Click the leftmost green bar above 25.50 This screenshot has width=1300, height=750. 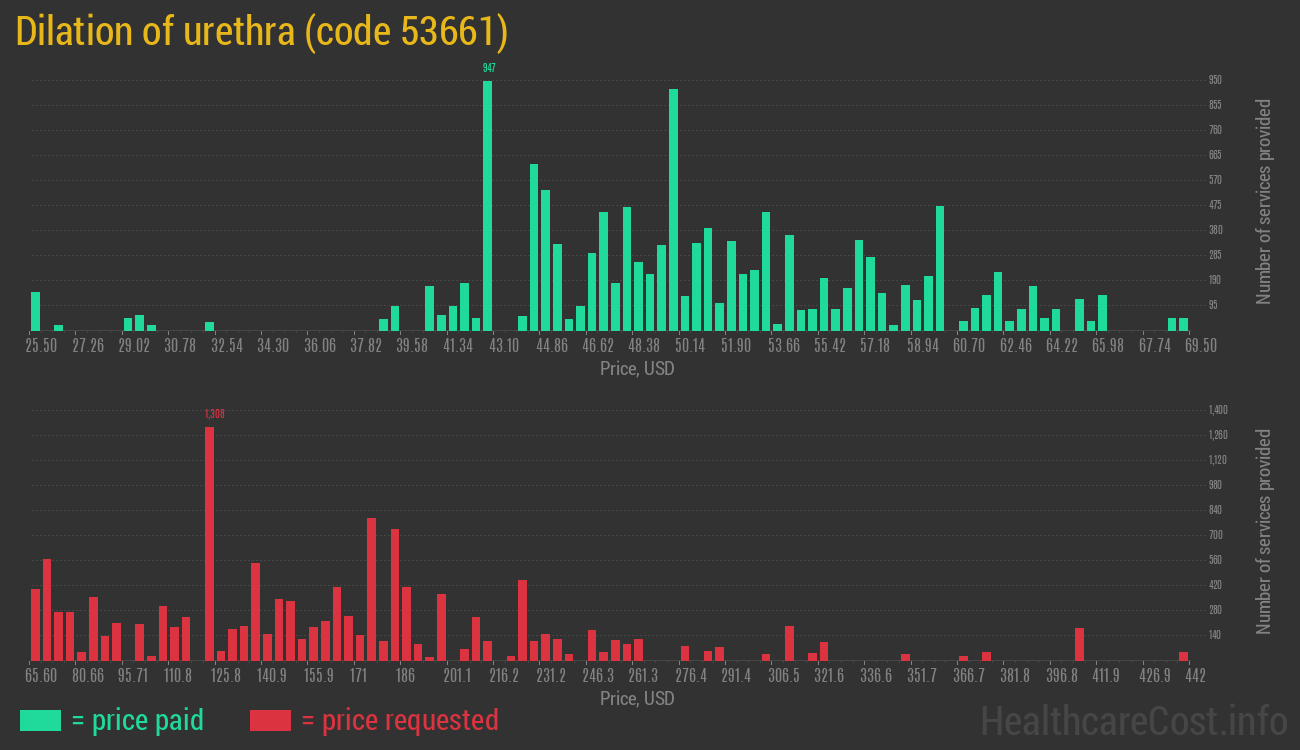(x=36, y=311)
